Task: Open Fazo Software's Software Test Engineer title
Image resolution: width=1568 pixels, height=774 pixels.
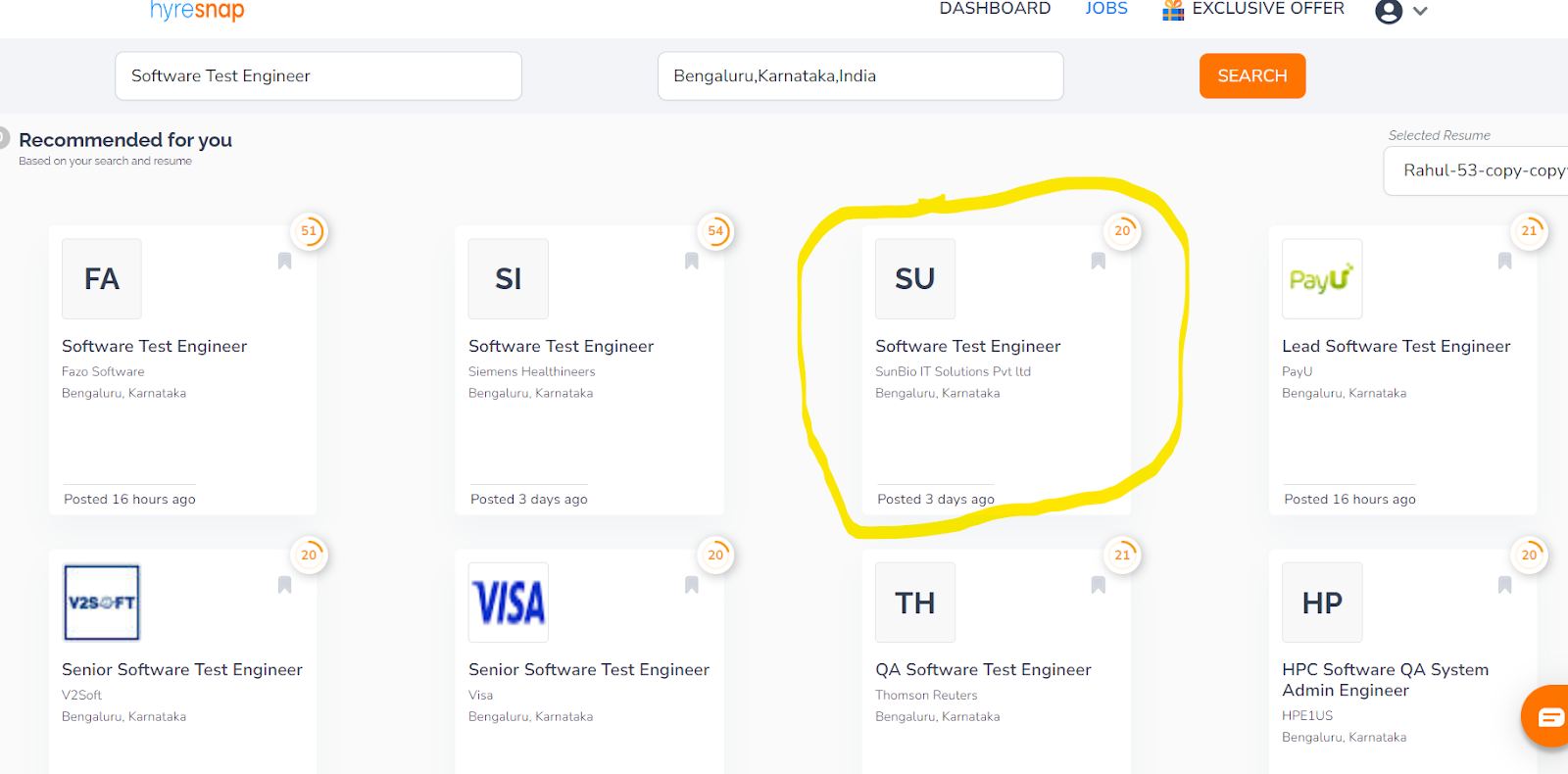Action: tap(154, 346)
